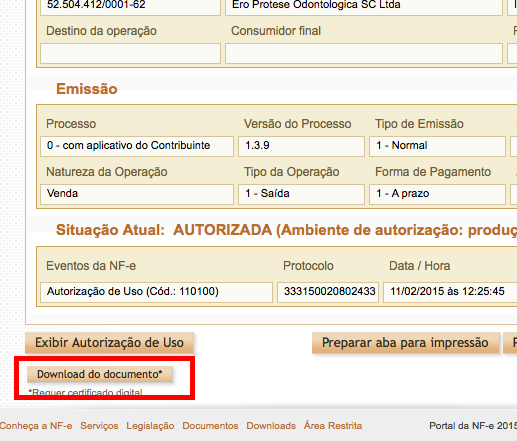Click the Tipo da Operação field 1 - Saída
This screenshot has width=517, height=441.
[301, 194]
